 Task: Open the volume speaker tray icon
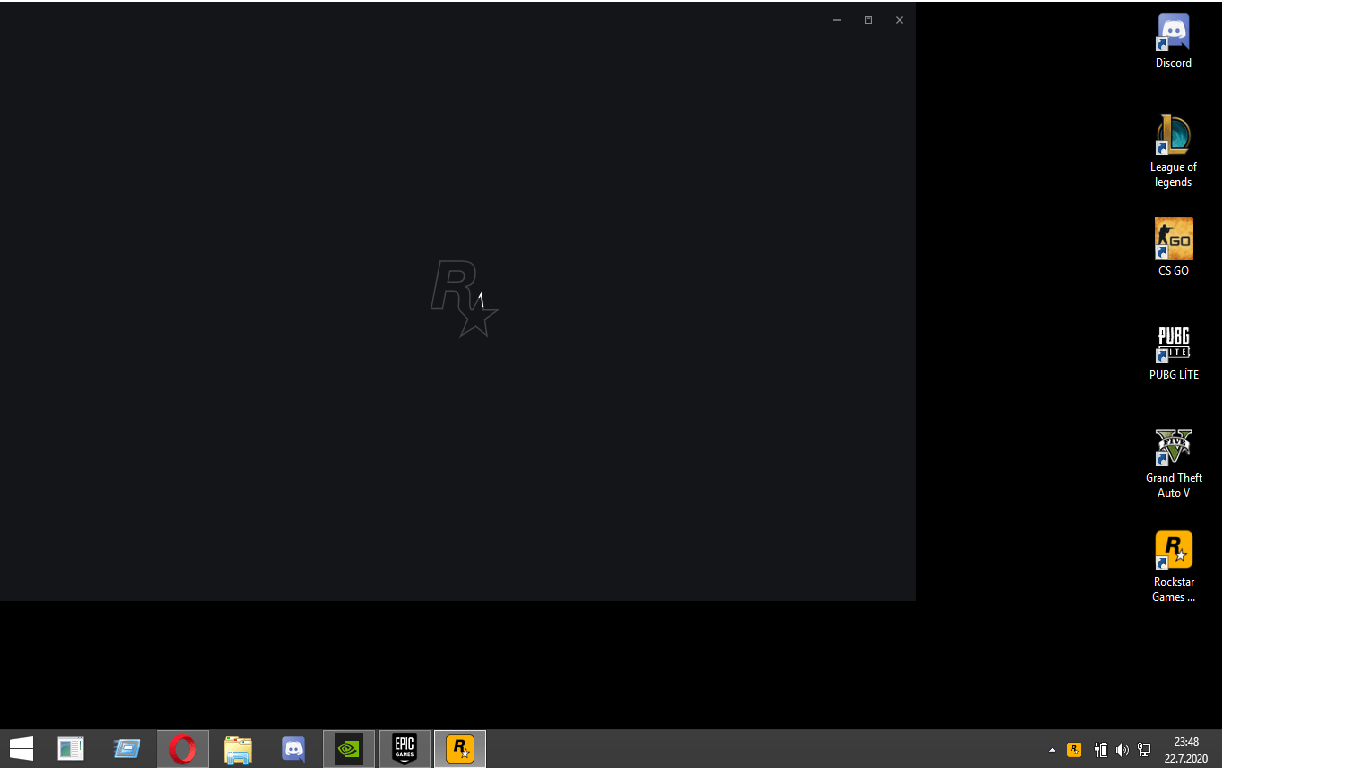[x=1122, y=749]
